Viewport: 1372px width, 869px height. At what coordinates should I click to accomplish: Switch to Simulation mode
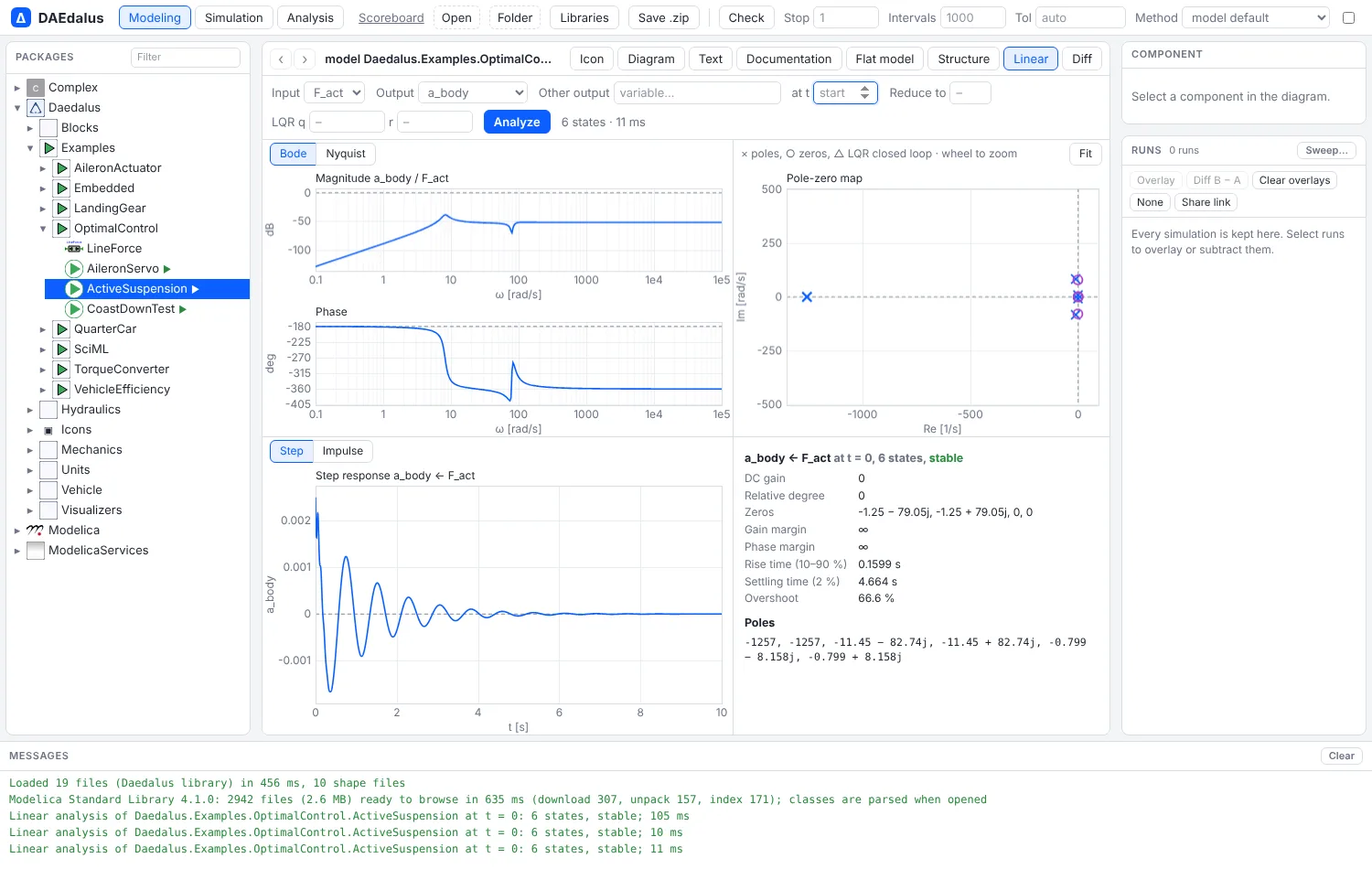point(233,17)
